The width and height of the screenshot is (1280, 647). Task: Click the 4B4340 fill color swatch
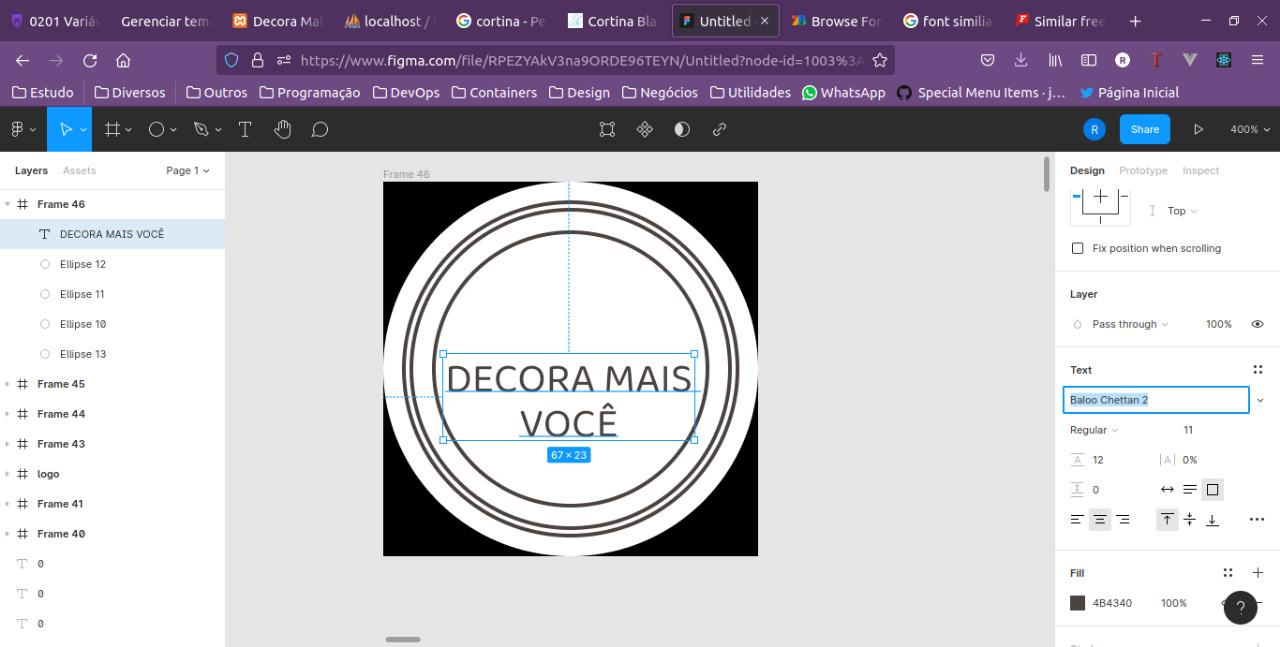(x=1077, y=602)
